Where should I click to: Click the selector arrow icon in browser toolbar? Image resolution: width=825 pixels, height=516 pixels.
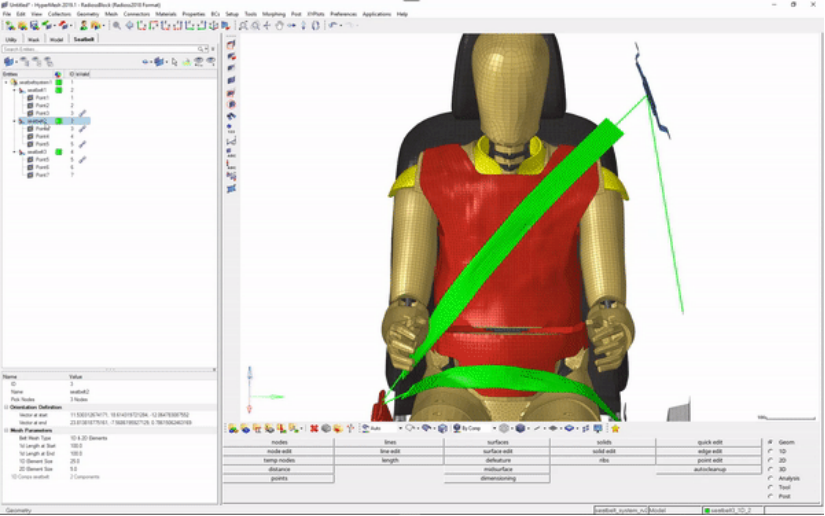[175, 62]
